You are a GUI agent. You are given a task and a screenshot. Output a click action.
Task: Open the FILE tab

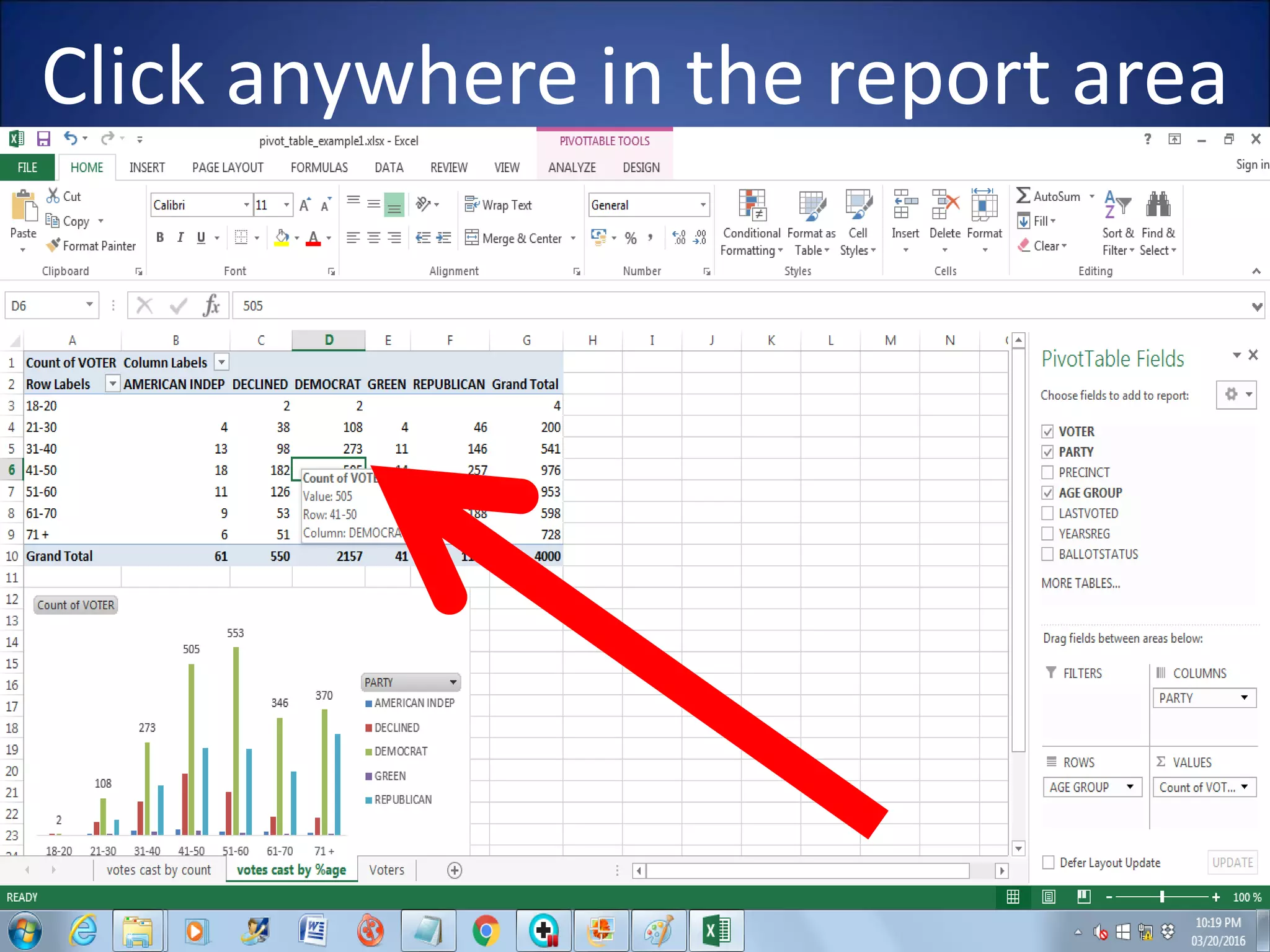[x=27, y=167]
